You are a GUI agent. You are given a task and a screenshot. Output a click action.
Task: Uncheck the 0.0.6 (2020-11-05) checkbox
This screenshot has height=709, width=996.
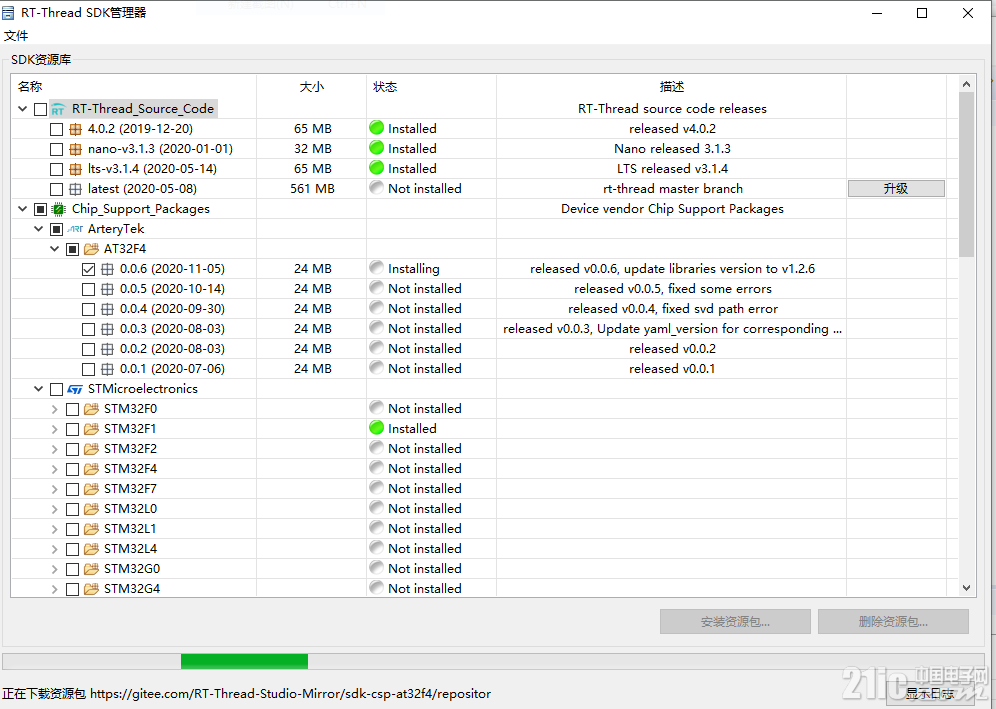tap(88, 269)
